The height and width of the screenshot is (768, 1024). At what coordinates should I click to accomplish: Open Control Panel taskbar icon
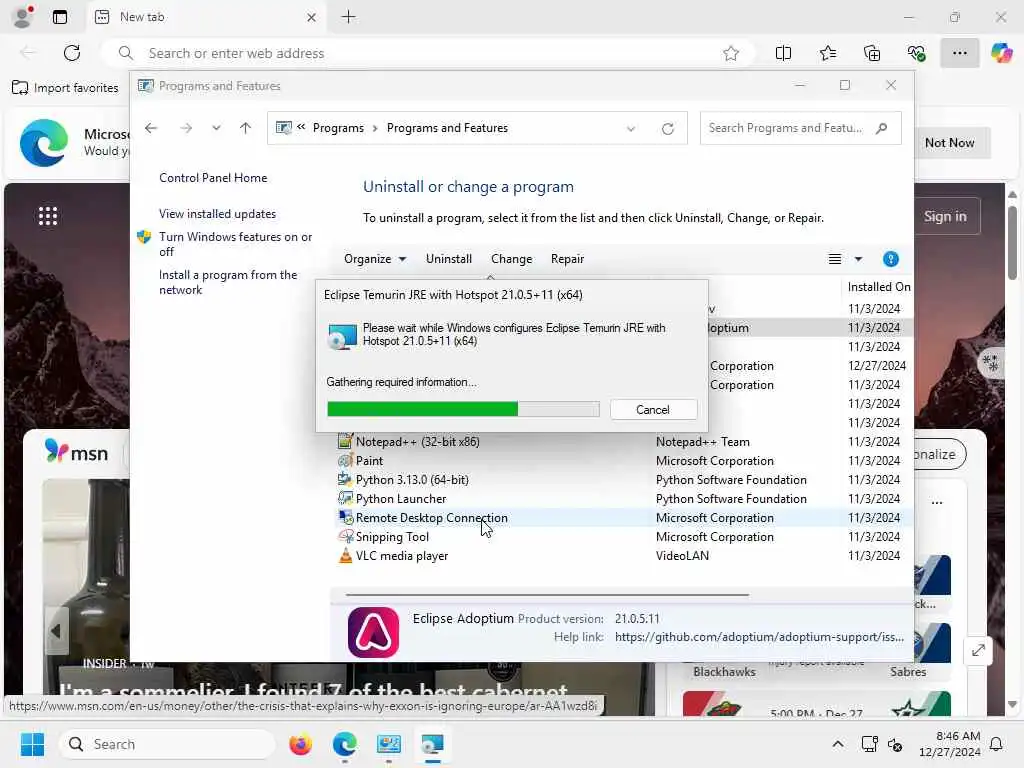tap(389, 744)
